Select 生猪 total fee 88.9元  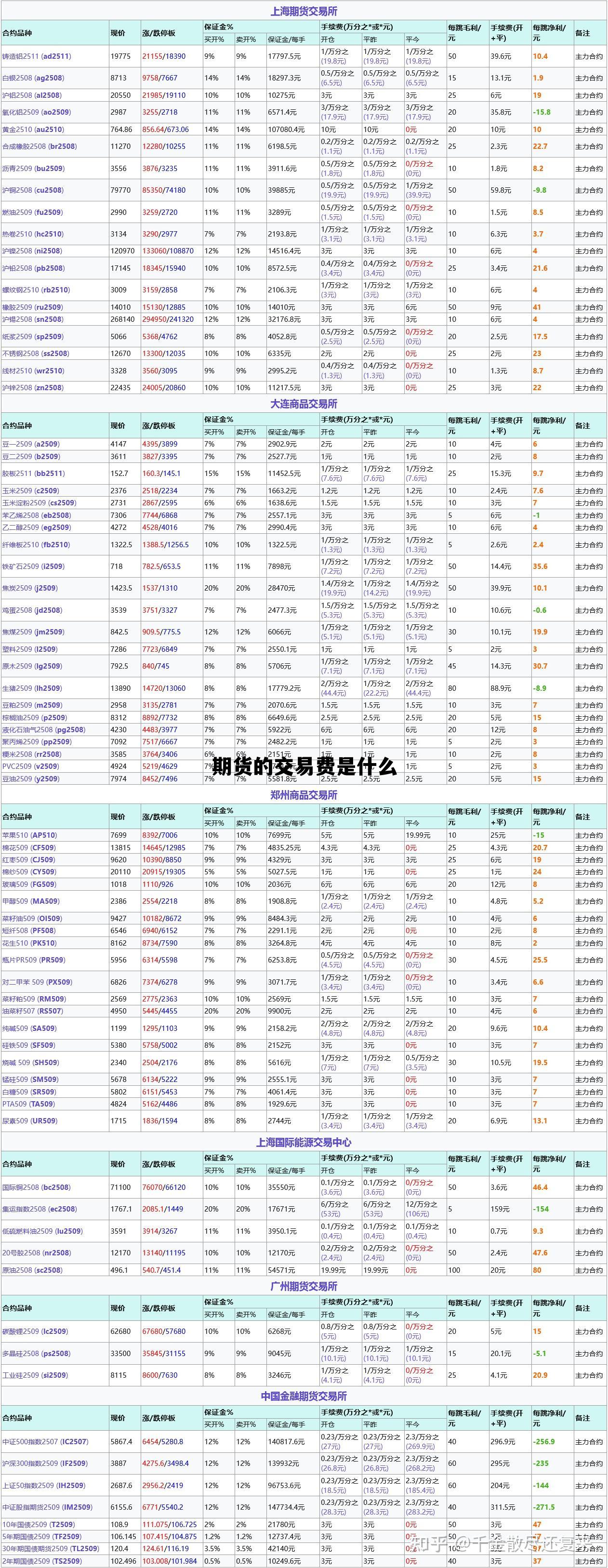501,688
